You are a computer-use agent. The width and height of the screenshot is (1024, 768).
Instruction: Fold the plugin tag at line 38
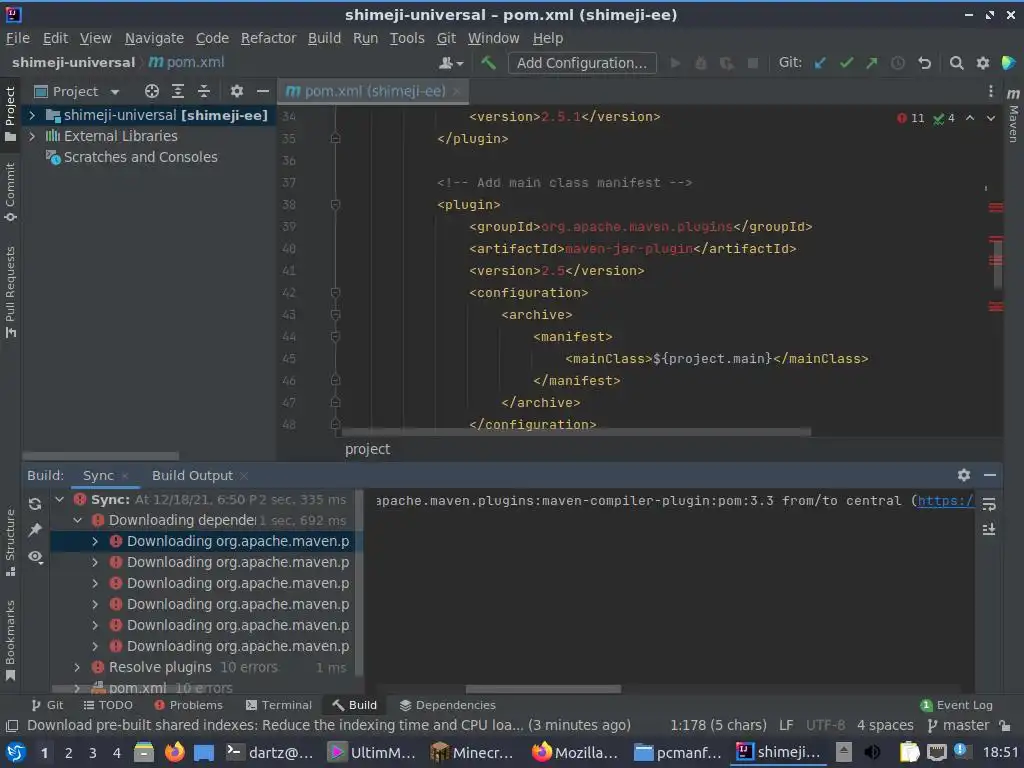(x=335, y=204)
